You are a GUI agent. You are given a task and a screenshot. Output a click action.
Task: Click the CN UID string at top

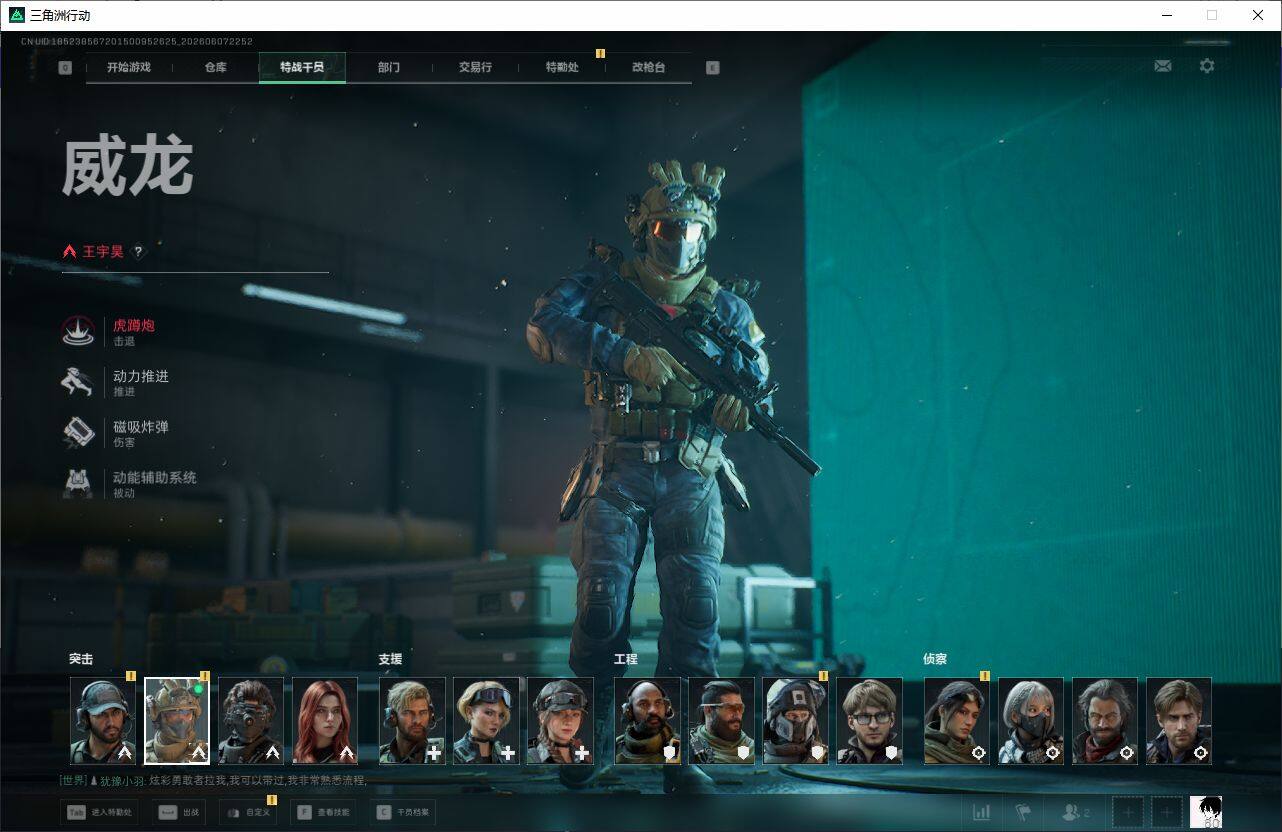click(137, 42)
